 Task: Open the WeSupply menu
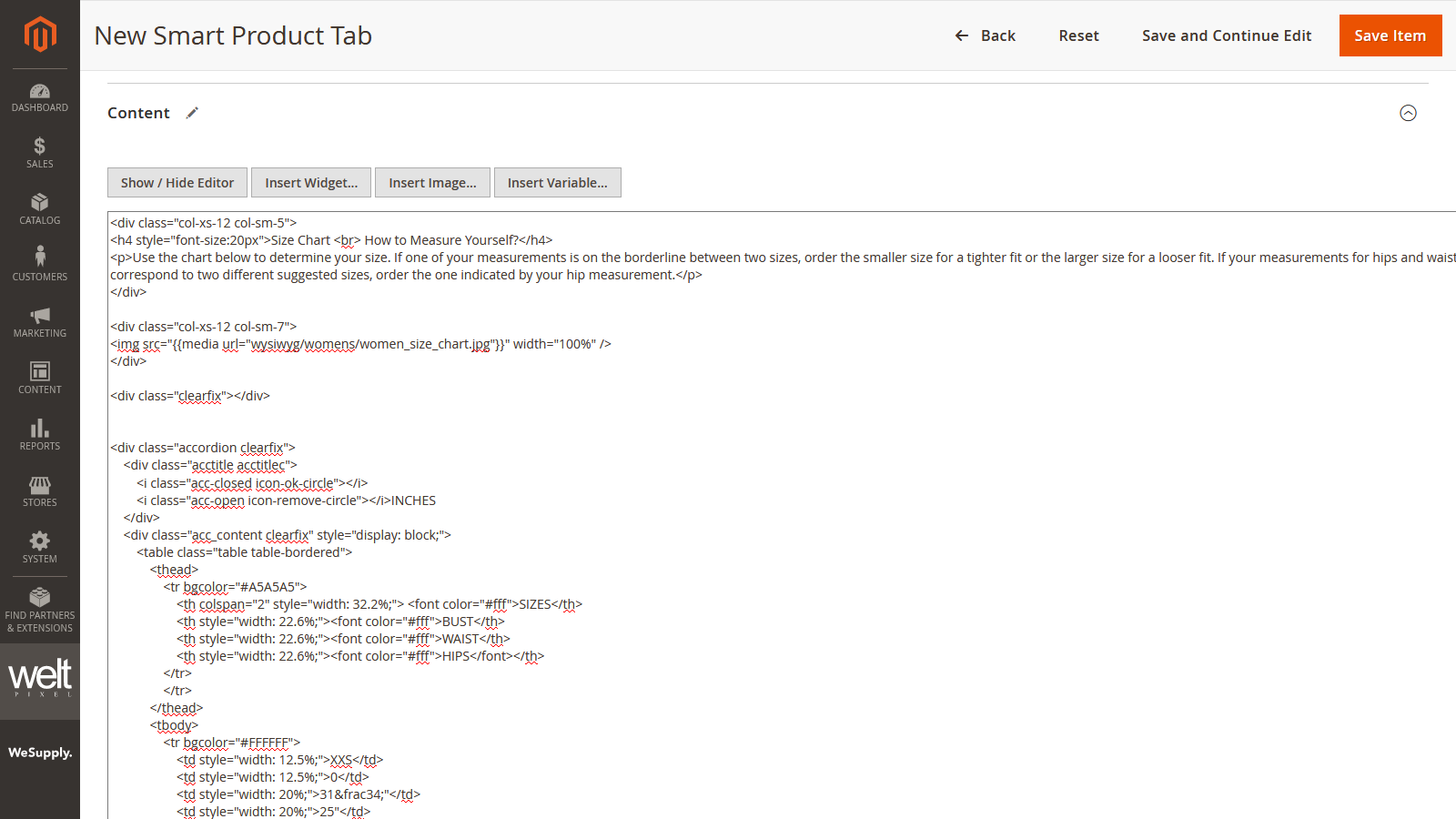click(x=40, y=753)
